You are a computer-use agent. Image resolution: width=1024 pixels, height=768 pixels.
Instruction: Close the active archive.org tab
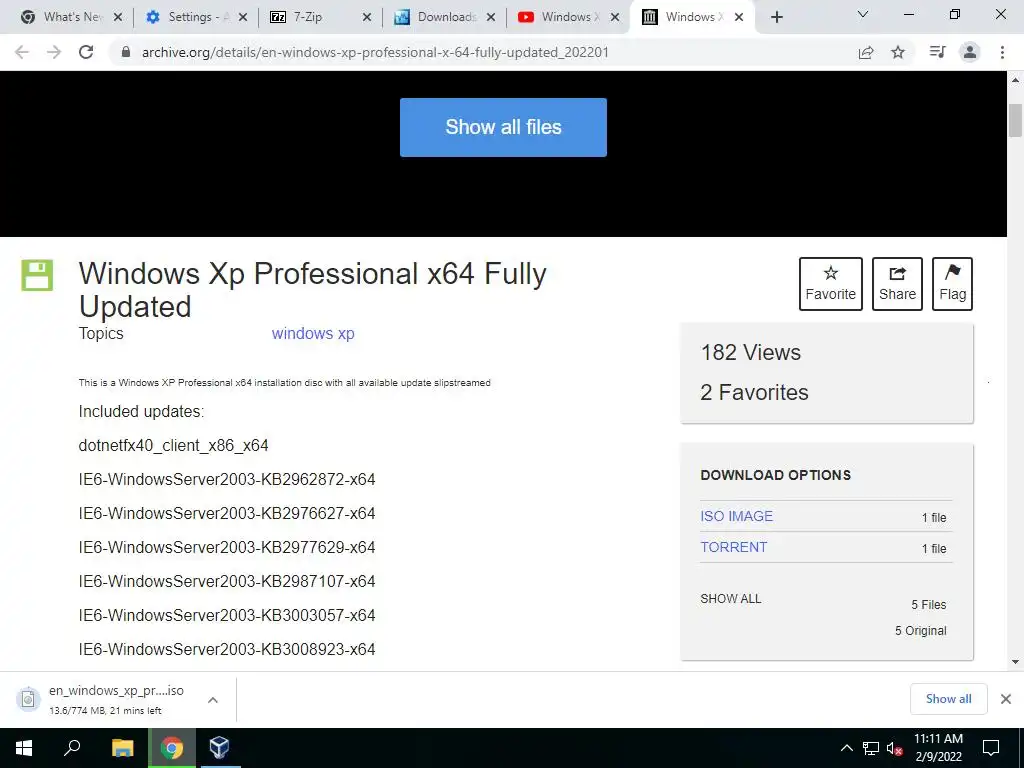[739, 17]
